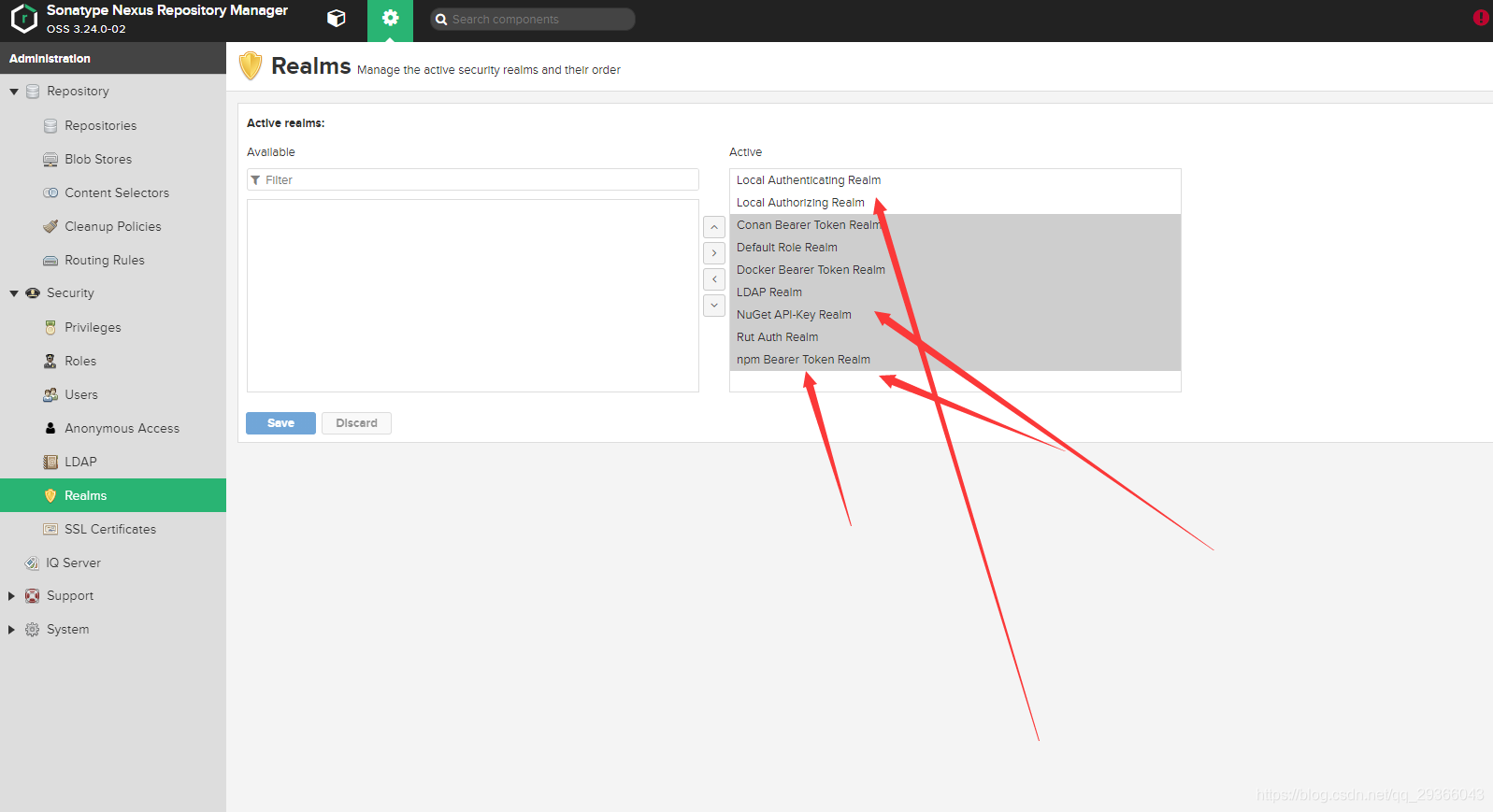Image resolution: width=1493 pixels, height=812 pixels.
Task: Open SSL Certificates page
Action: click(110, 530)
